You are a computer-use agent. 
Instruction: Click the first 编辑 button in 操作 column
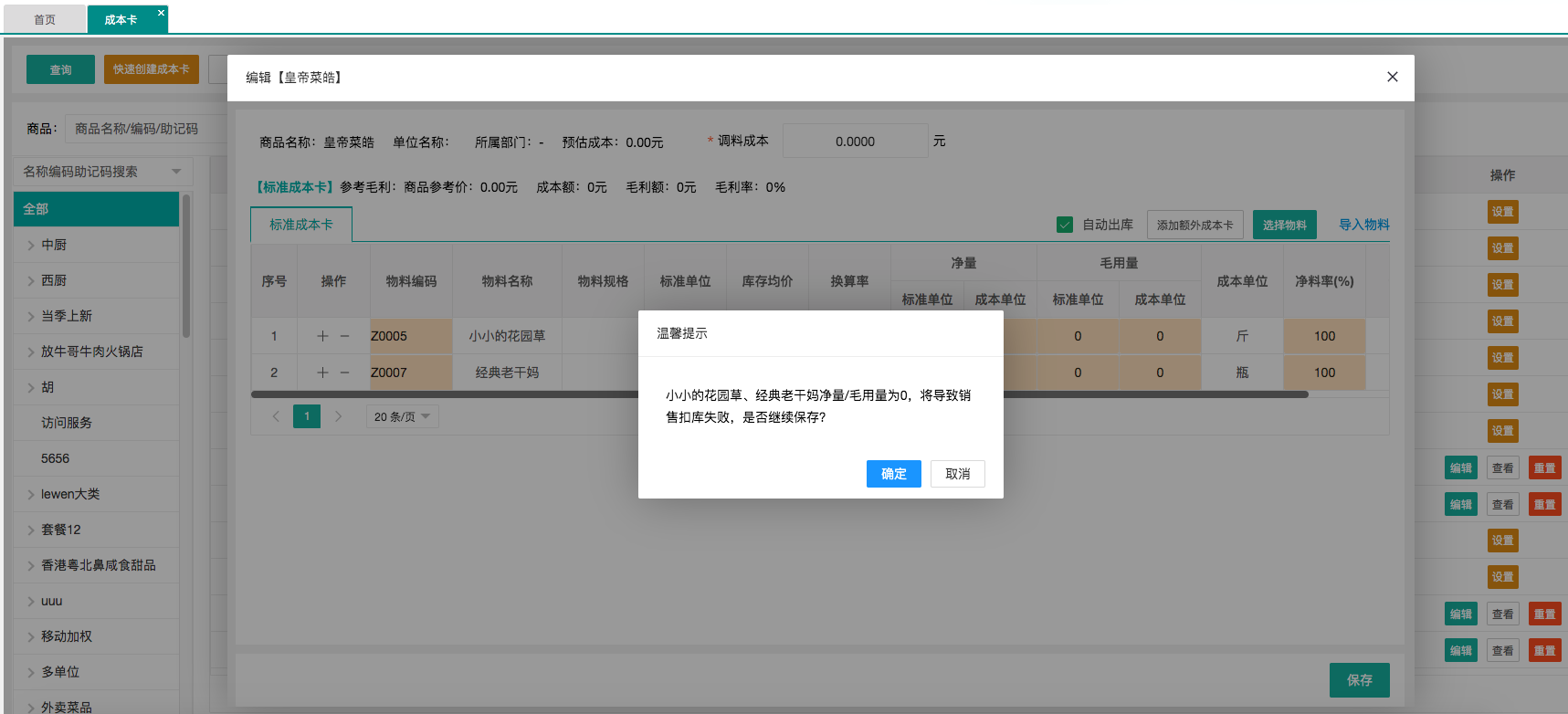click(1461, 467)
